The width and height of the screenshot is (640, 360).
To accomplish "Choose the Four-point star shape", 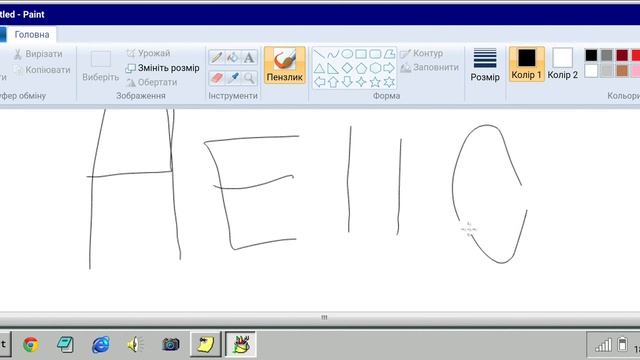I will click(x=361, y=82).
